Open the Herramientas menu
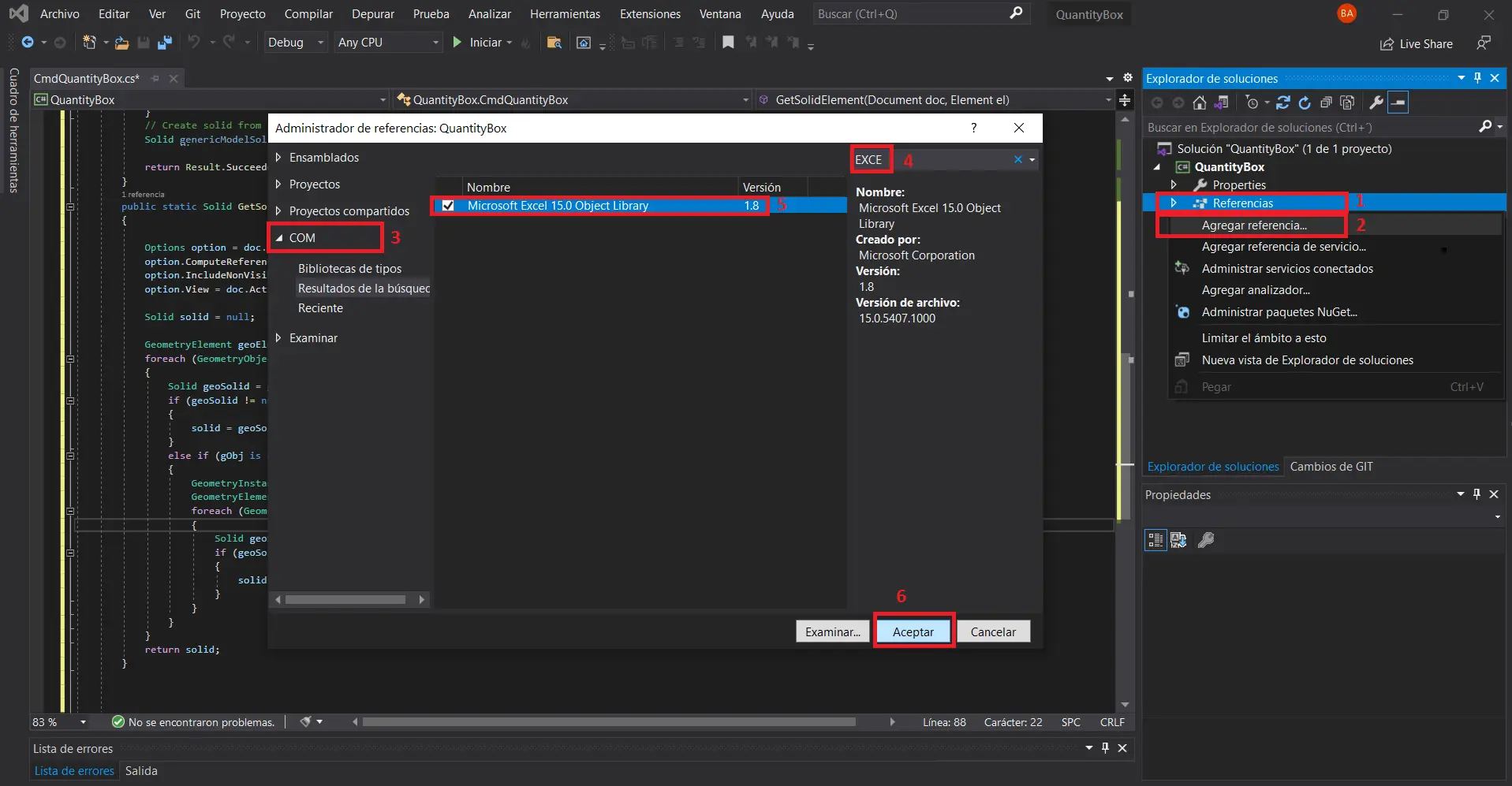The image size is (1512, 786). coord(565,14)
